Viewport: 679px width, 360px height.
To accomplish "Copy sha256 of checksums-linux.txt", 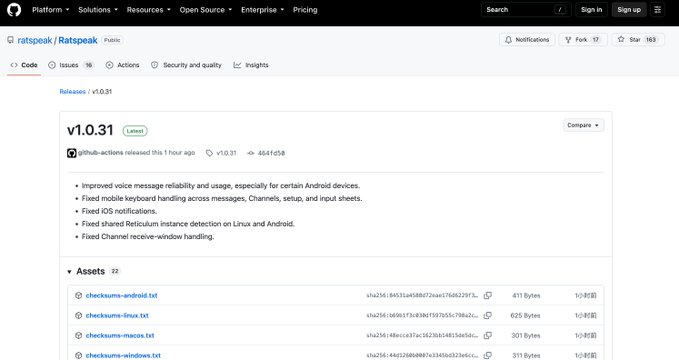I will (488, 315).
